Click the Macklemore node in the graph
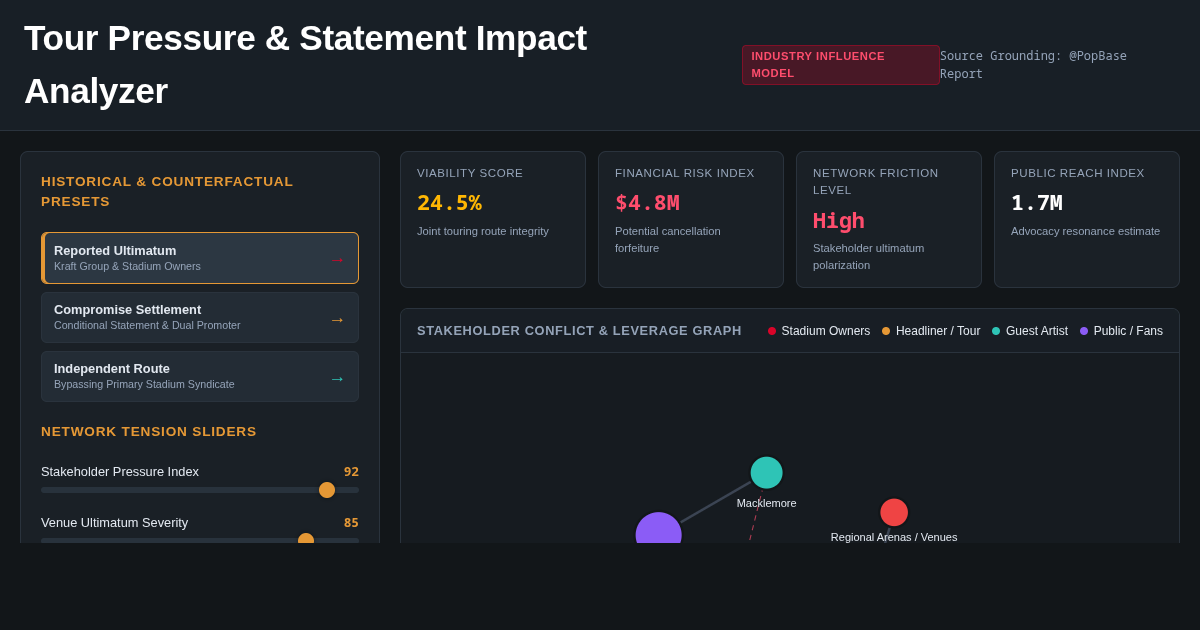This screenshot has height=630, width=1200. [767, 473]
